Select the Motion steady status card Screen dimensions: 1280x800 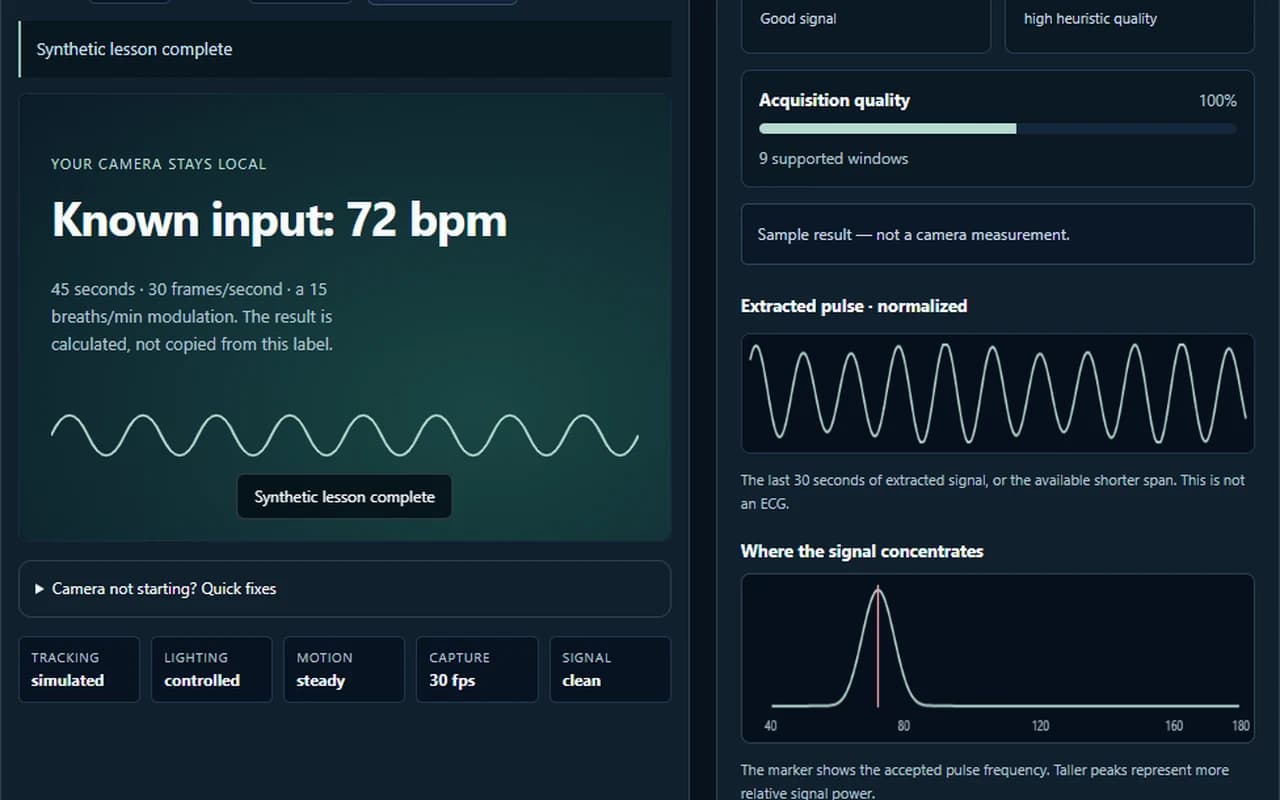pos(344,669)
